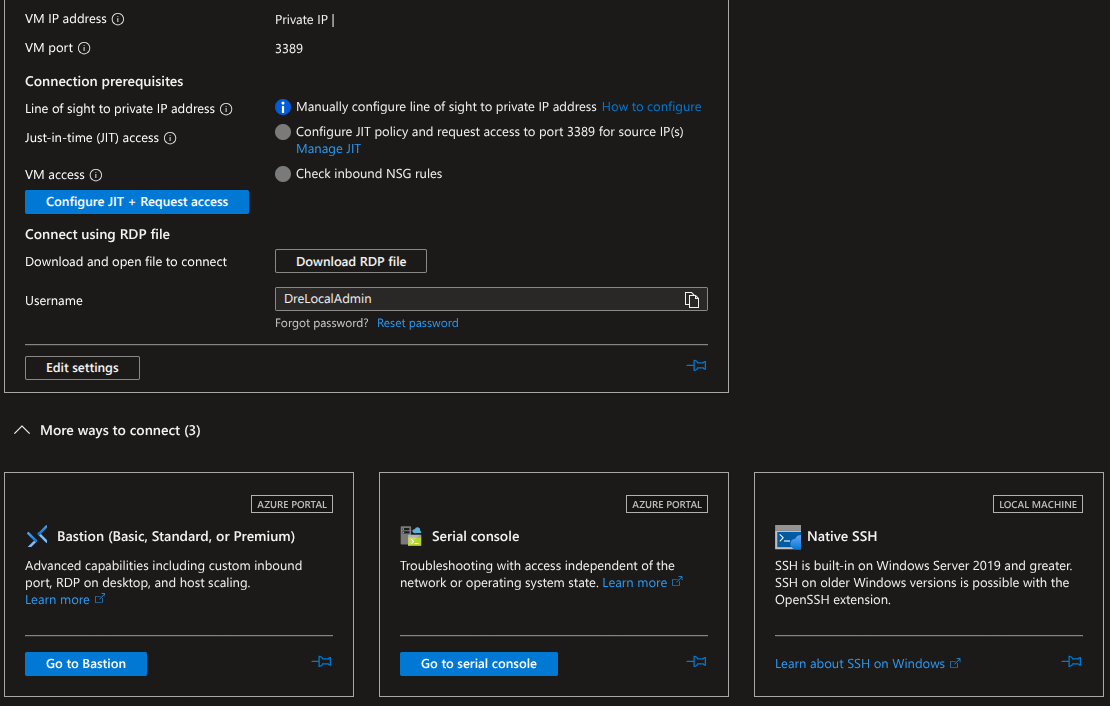This screenshot has width=1110, height=706.
Task: Download the RDP file
Action: click(351, 261)
